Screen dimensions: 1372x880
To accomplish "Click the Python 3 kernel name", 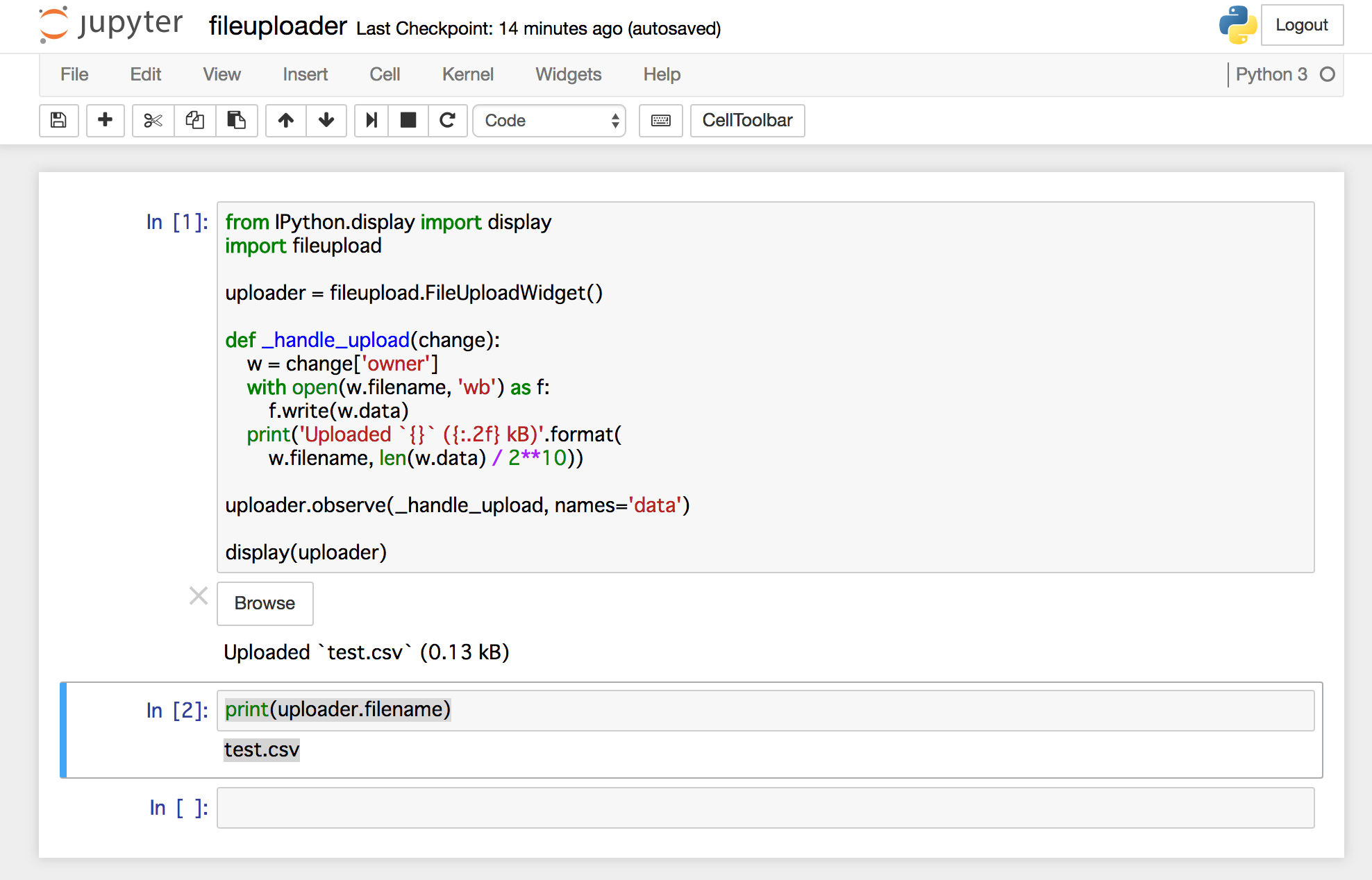I will (1271, 74).
